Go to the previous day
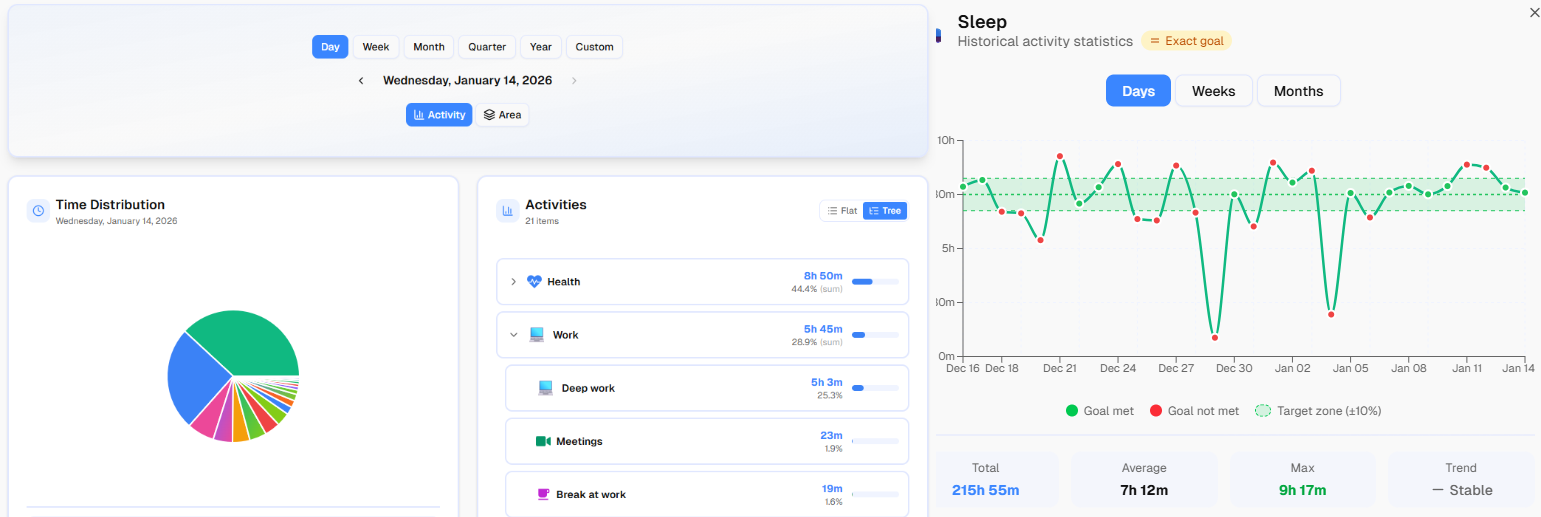This screenshot has height=517, width=1541. coord(361,81)
